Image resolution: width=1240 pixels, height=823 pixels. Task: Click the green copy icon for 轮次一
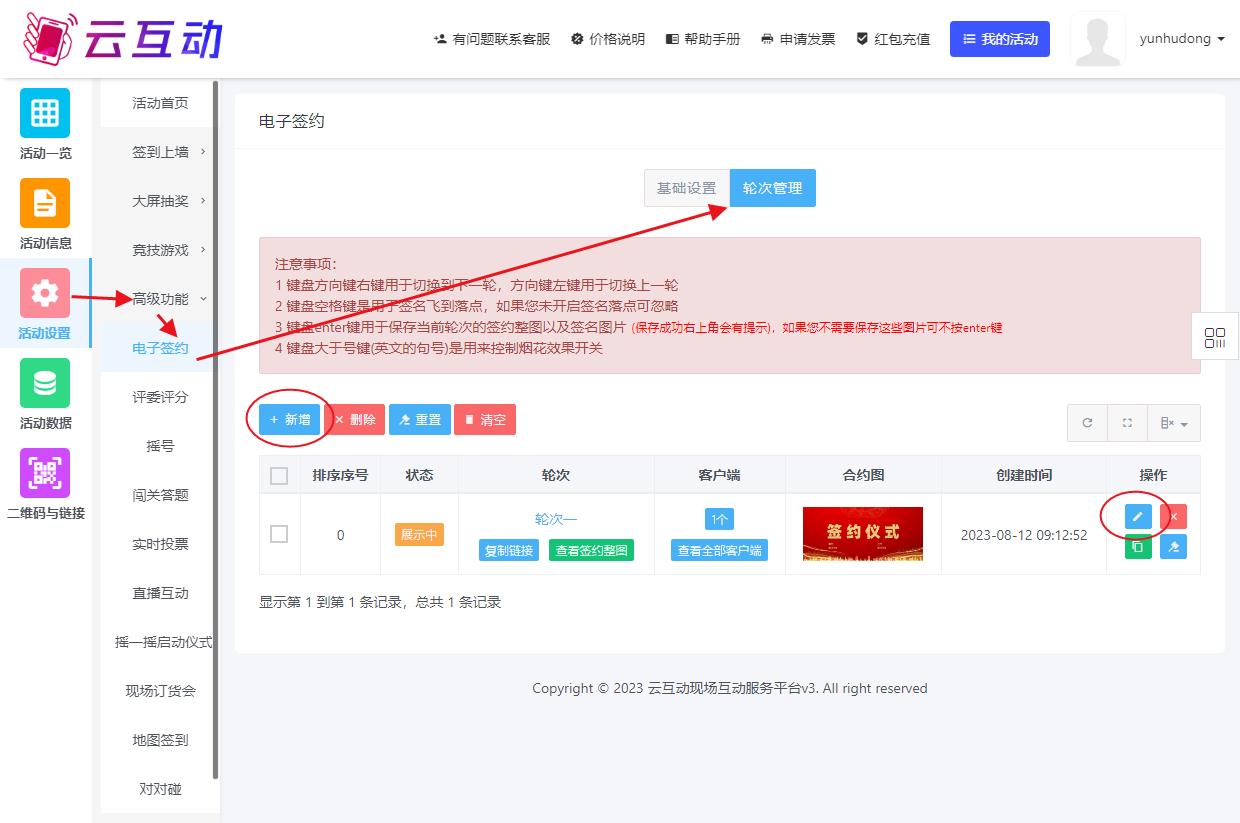pos(1138,546)
